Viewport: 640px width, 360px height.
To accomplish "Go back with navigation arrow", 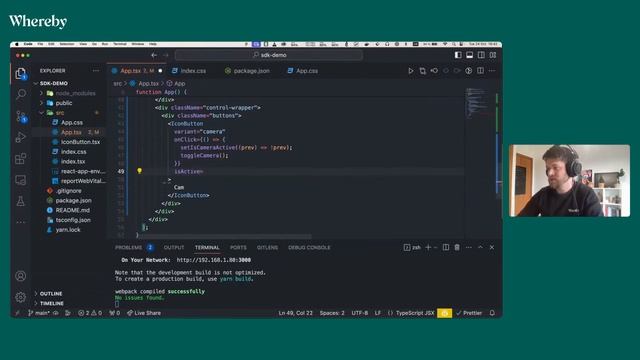I will (x=154, y=55).
